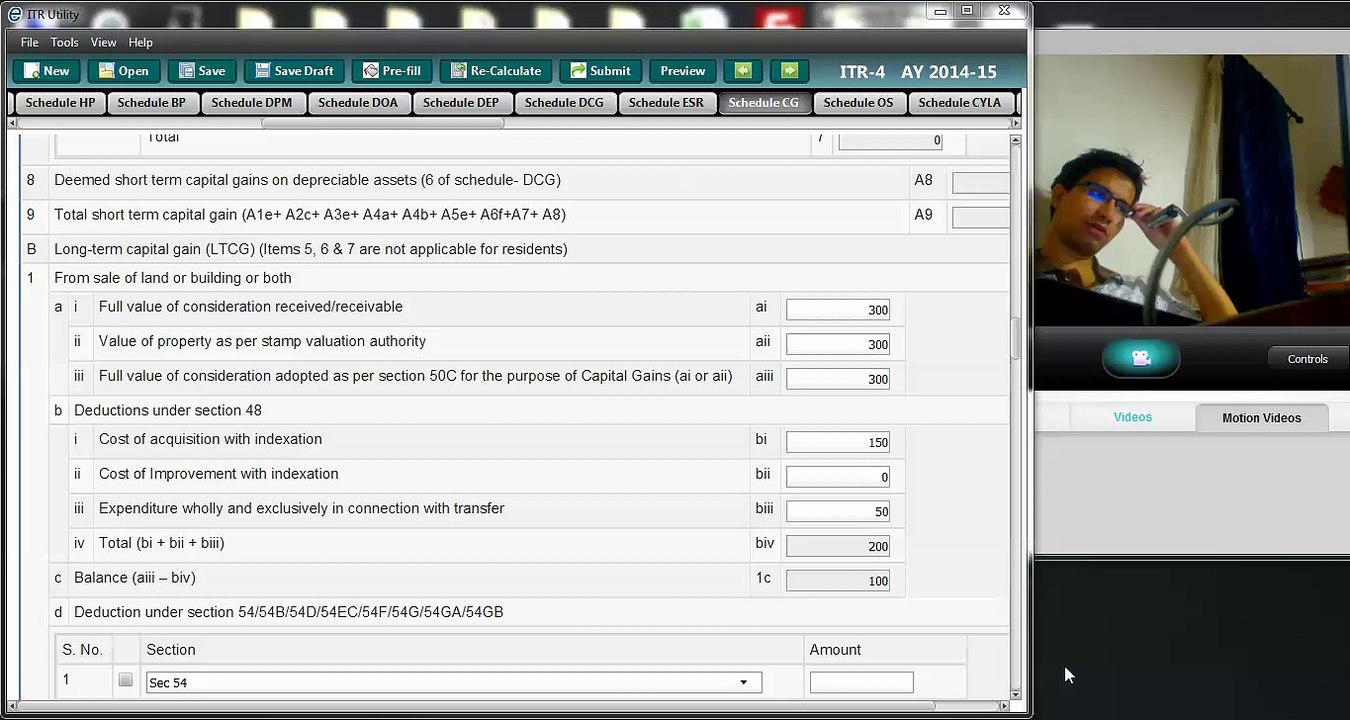This screenshot has width=1350, height=720.
Task: Select the Schedule CG tab
Action: pyautogui.click(x=763, y=103)
